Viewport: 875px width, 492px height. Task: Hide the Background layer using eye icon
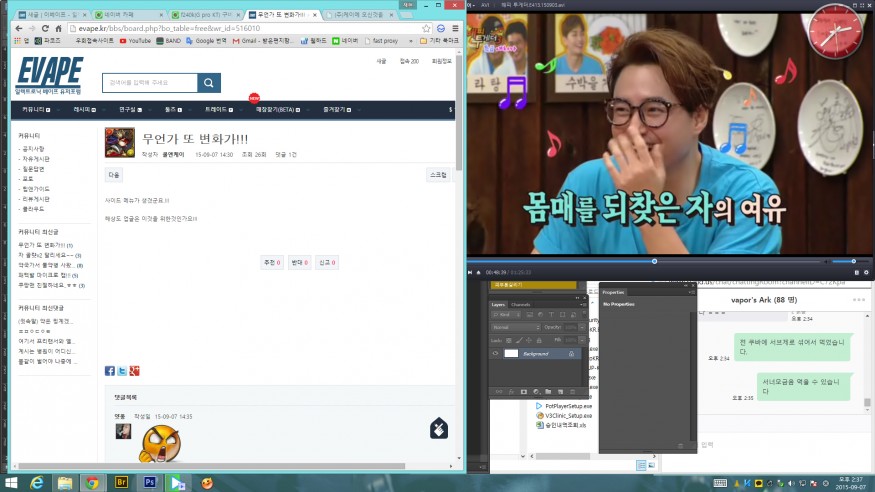pos(495,354)
